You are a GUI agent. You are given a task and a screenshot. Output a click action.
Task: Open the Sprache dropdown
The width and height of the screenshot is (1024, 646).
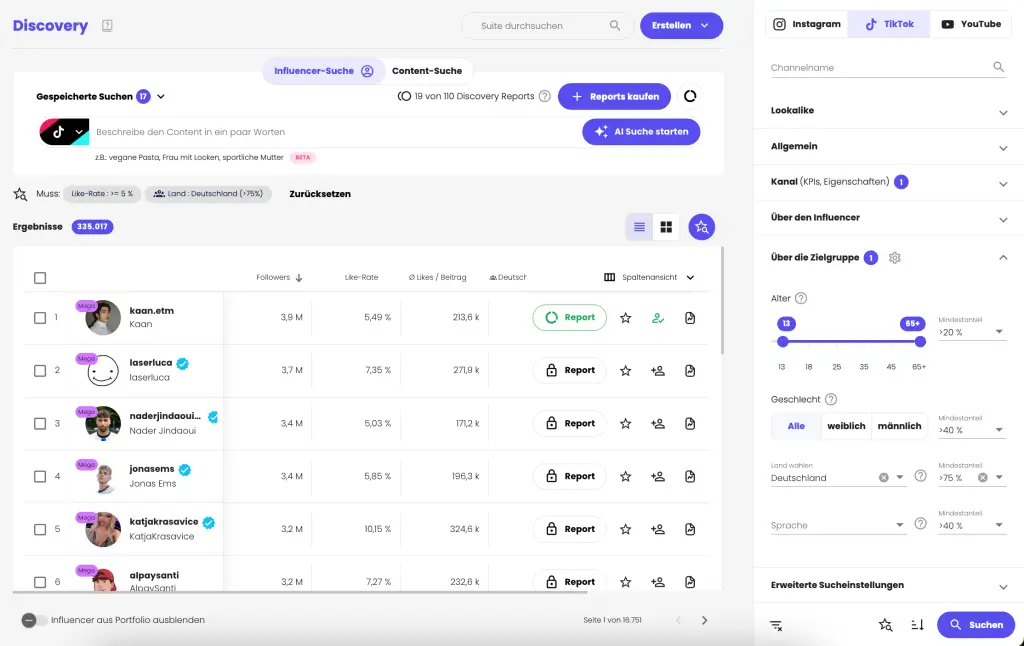coord(838,526)
